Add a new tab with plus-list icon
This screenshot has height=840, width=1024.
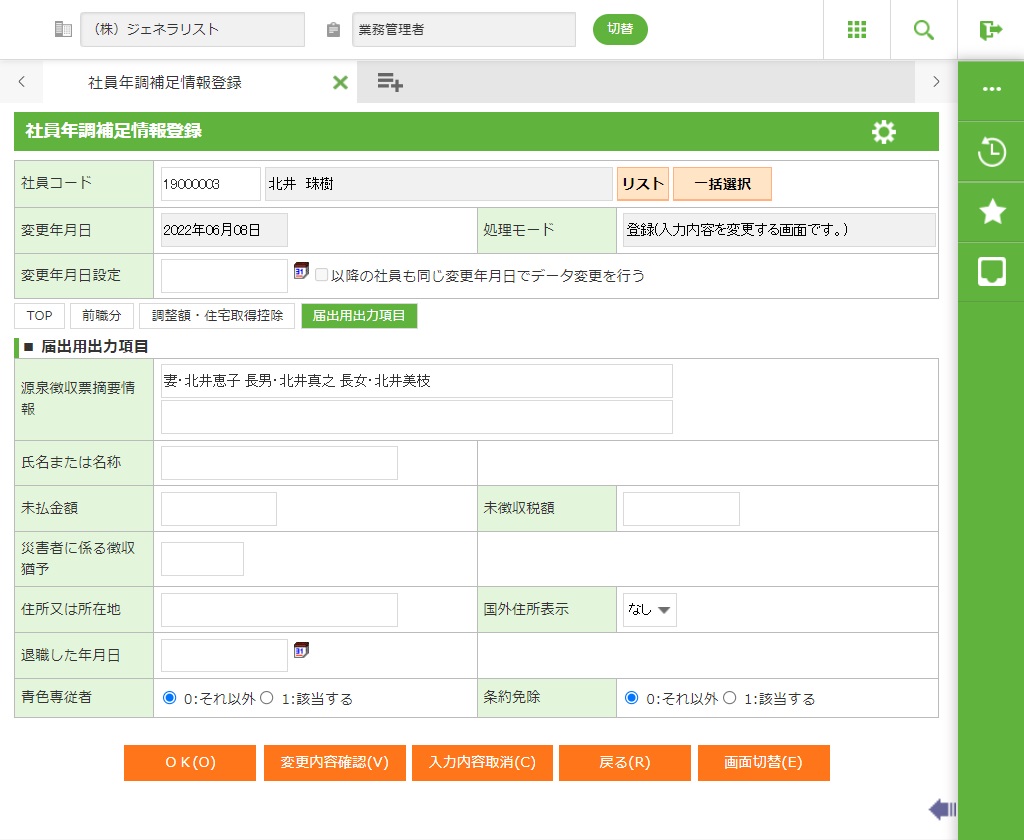(x=389, y=82)
